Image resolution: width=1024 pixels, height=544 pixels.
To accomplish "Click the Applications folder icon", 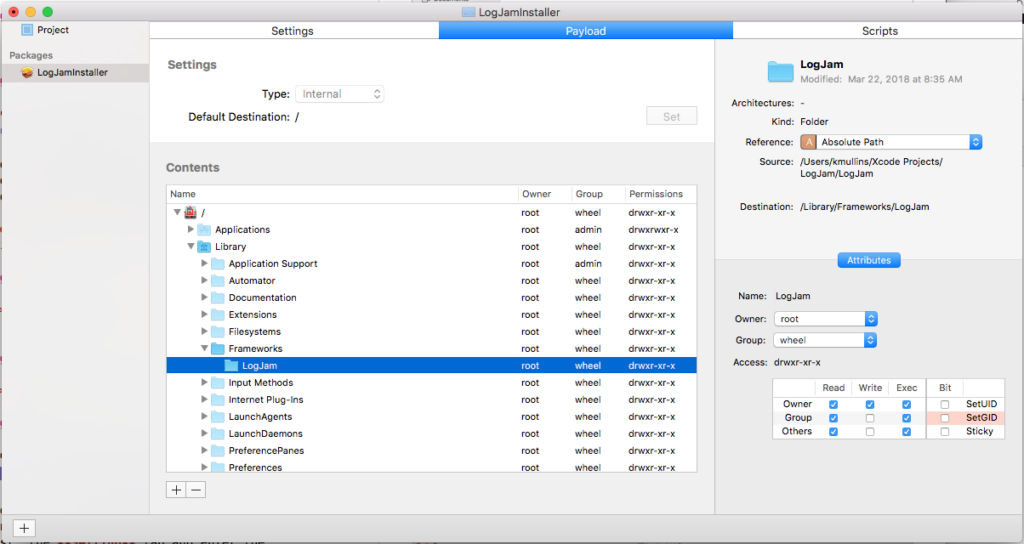I will coord(204,230).
